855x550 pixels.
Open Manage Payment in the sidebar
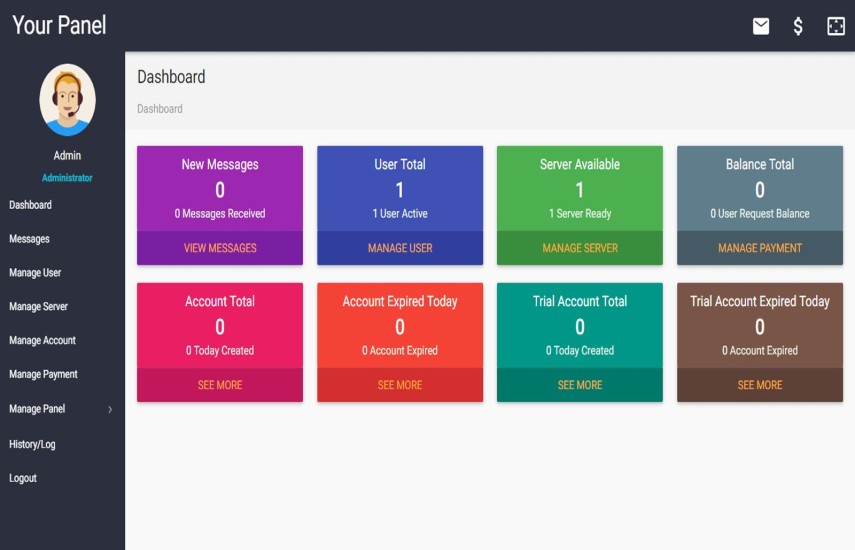click(x=44, y=375)
